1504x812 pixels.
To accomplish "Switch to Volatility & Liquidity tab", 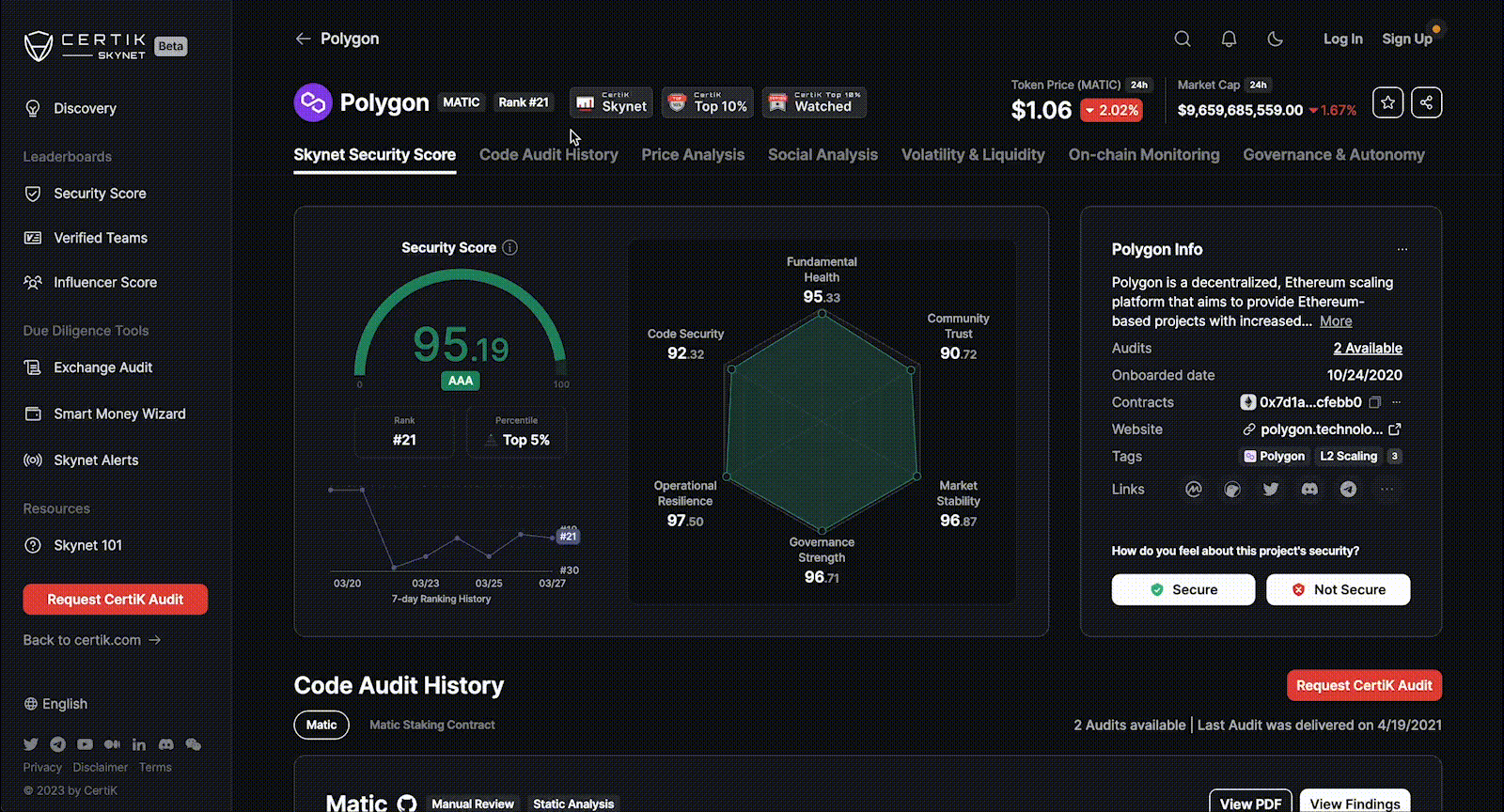I will tap(973, 155).
